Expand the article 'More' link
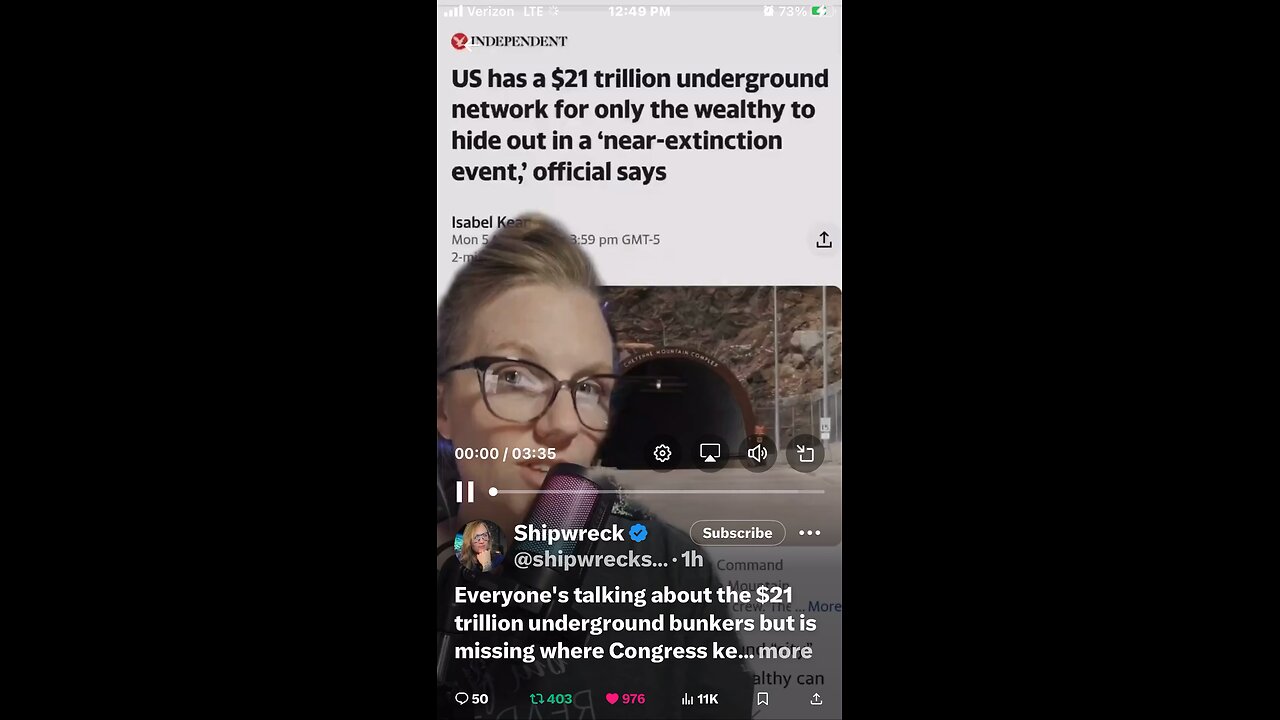 point(824,606)
